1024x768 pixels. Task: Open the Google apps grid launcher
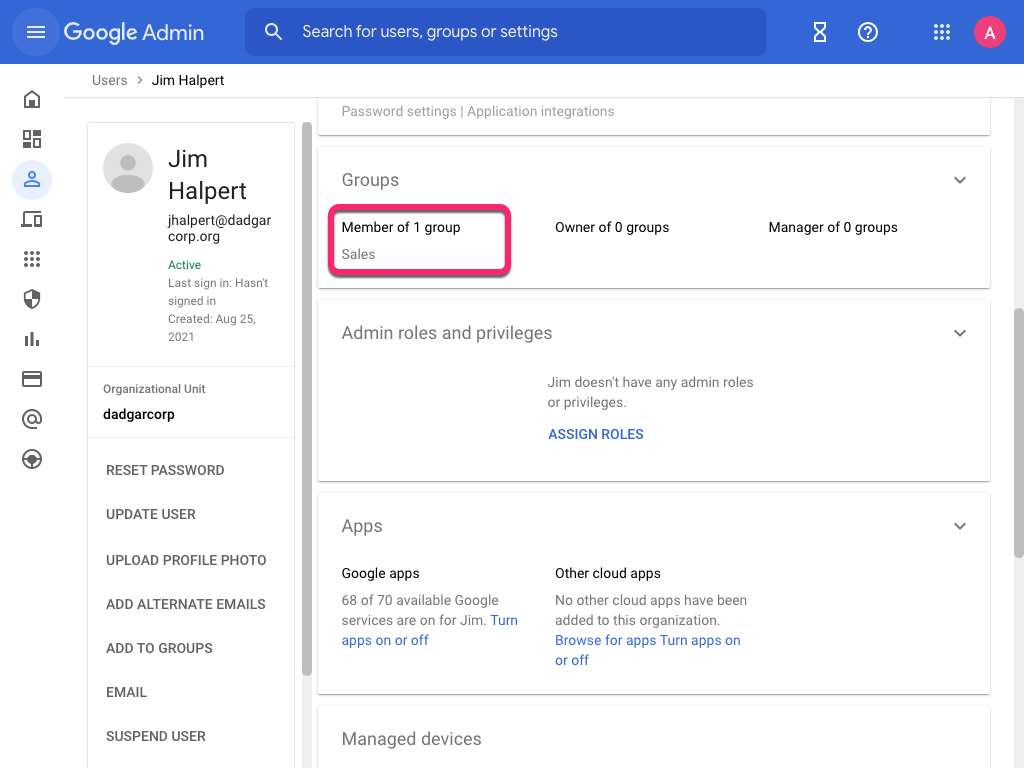pyautogui.click(x=941, y=32)
